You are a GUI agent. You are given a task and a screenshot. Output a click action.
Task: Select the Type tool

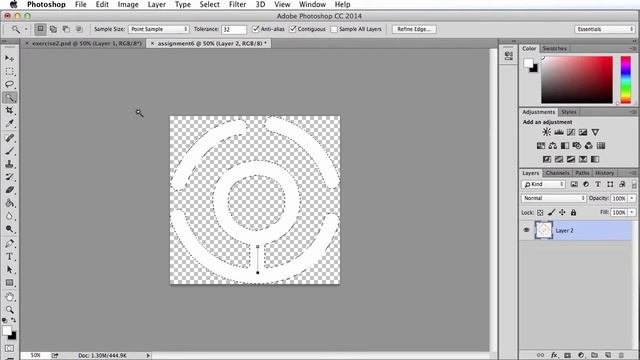click(x=9, y=257)
